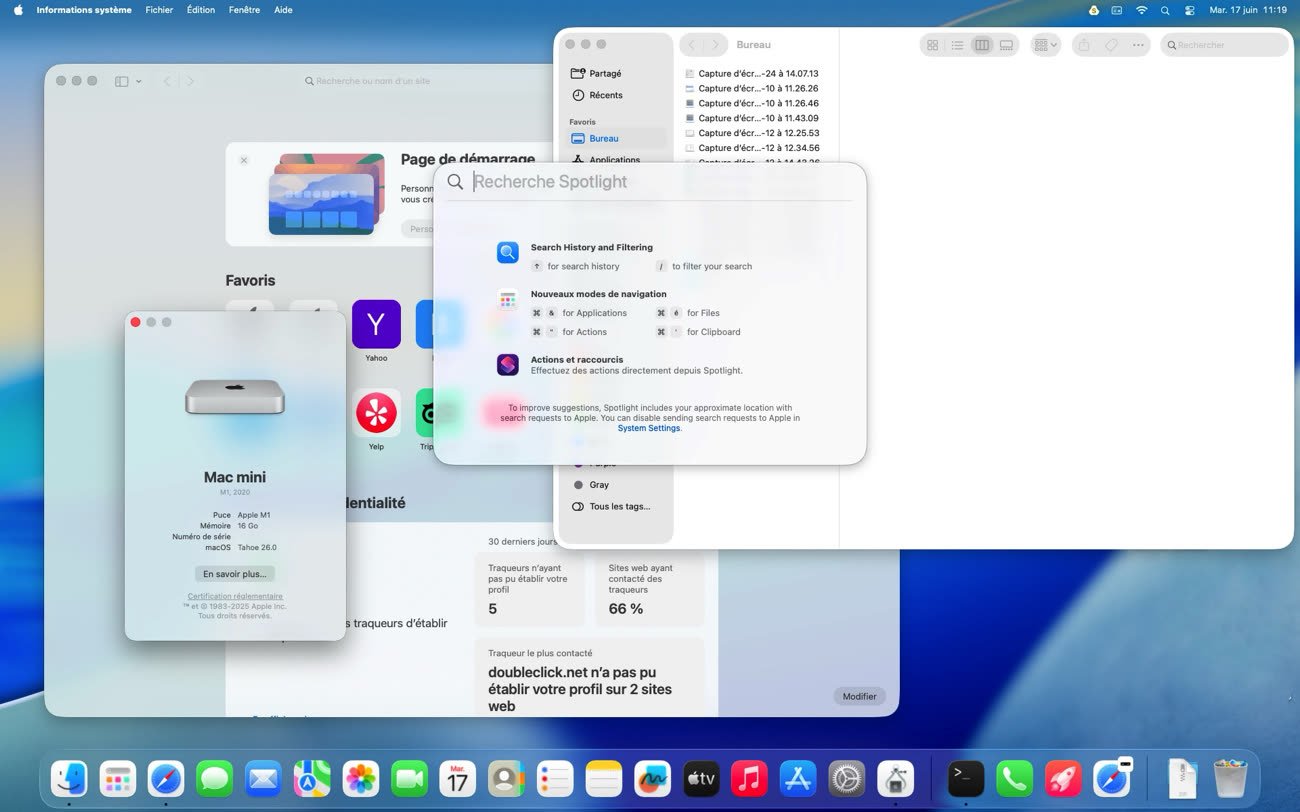This screenshot has width=1300, height=812.
Task: Switch Finder to gallery view
Action: point(1006,45)
